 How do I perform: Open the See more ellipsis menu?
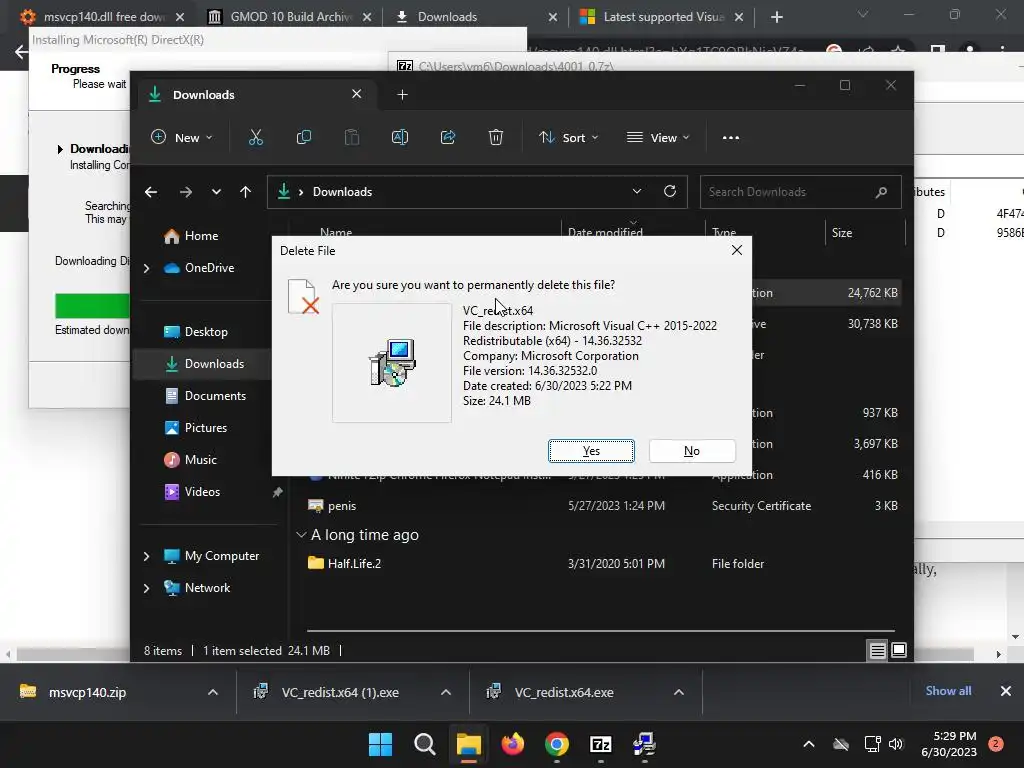[731, 138]
